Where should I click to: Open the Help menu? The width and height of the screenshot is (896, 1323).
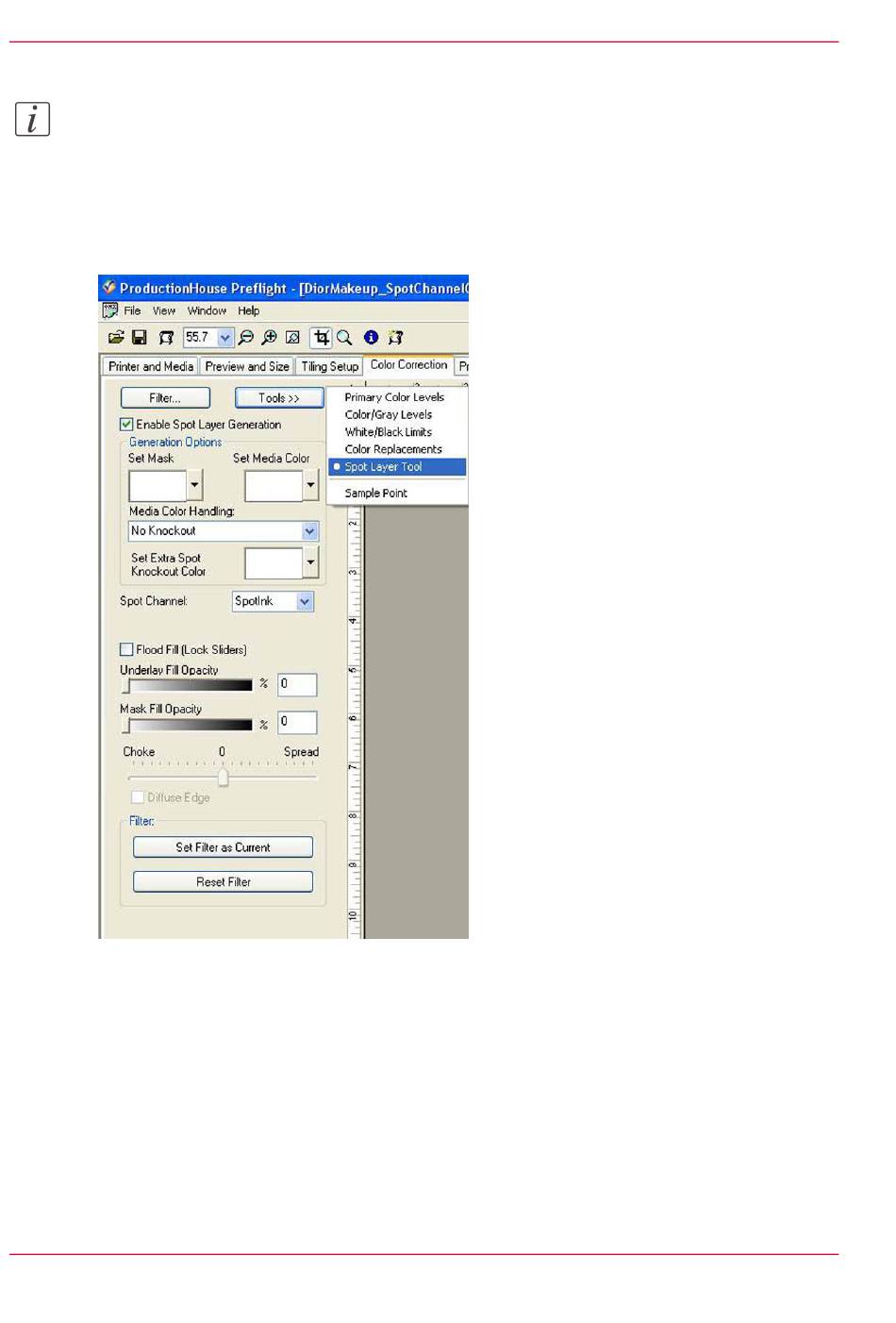click(x=248, y=310)
